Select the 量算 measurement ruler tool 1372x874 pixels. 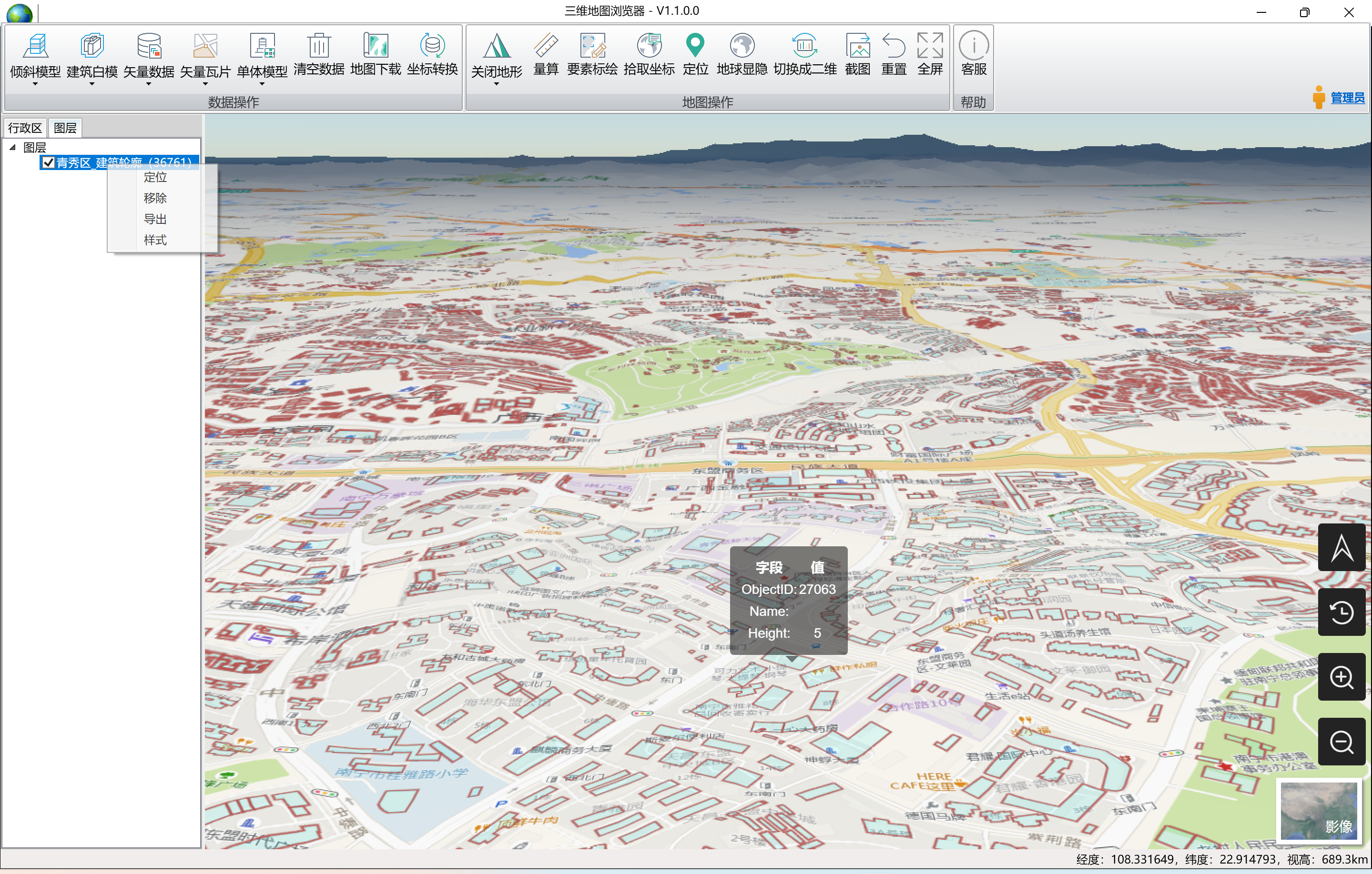click(545, 46)
